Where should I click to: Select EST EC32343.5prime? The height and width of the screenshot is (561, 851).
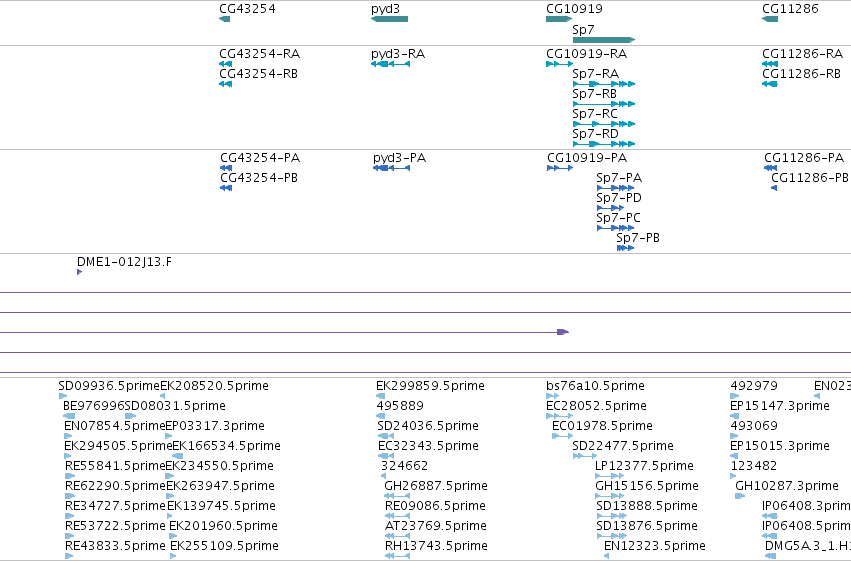pyautogui.click(x=386, y=456)
